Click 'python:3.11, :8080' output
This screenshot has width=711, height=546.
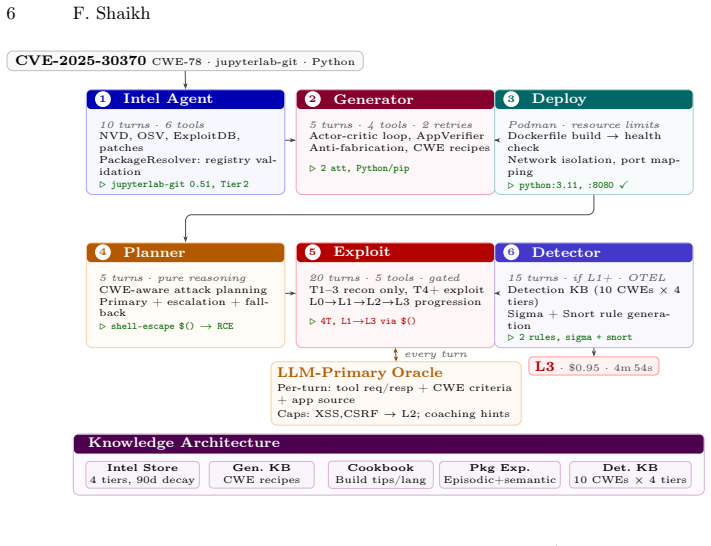click(561, 185)
